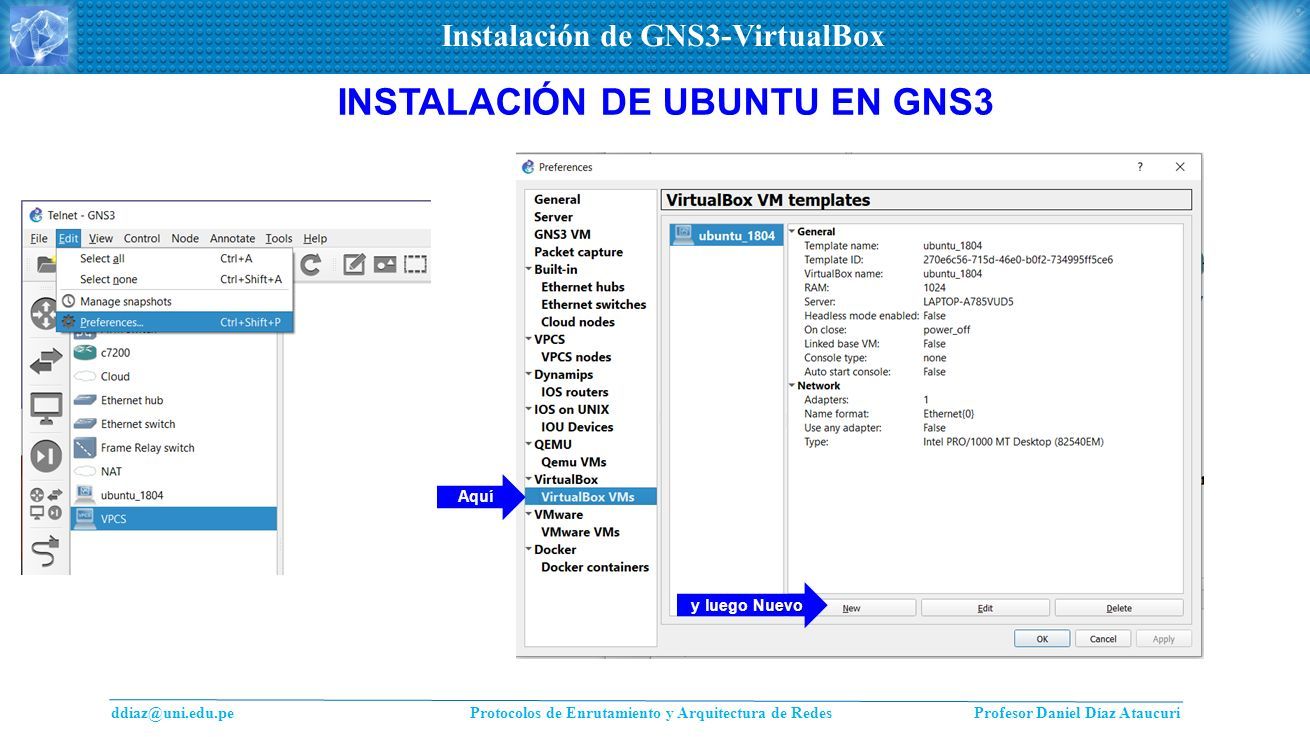Screen dimensions: 1310x737
Task: Open the GNS3 VM preferences page
Action: coord(562,234)
